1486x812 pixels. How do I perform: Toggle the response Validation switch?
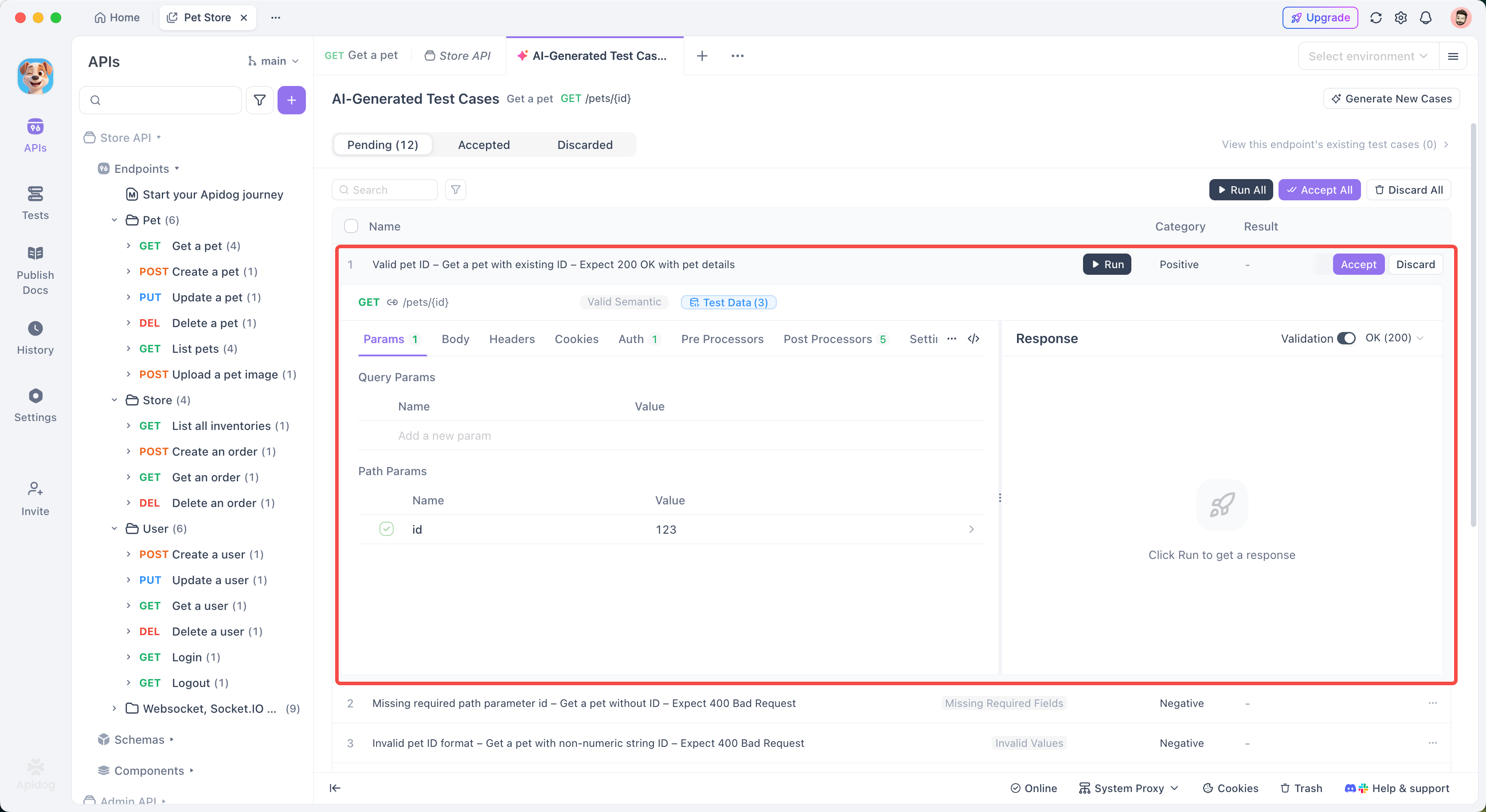(x=1346, y=339)
